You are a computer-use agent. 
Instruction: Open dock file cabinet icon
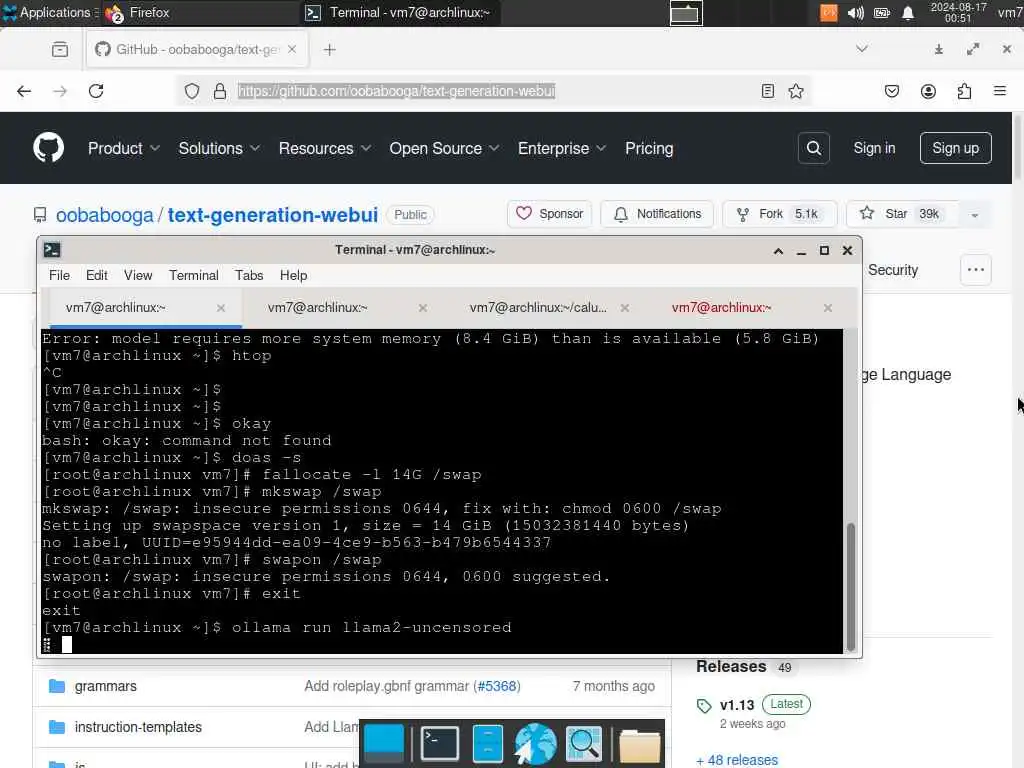pos(487,743)
